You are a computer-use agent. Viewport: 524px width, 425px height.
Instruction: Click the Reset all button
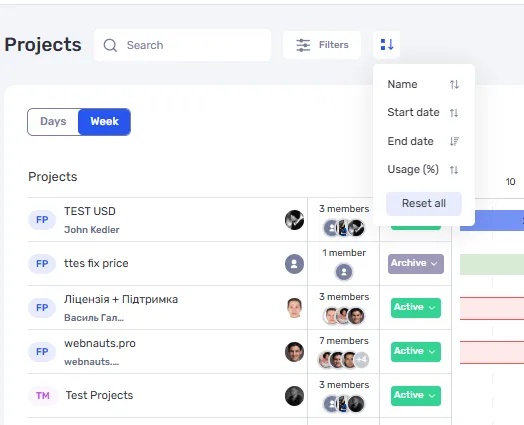pyautogui.click(x=424, y=203)
